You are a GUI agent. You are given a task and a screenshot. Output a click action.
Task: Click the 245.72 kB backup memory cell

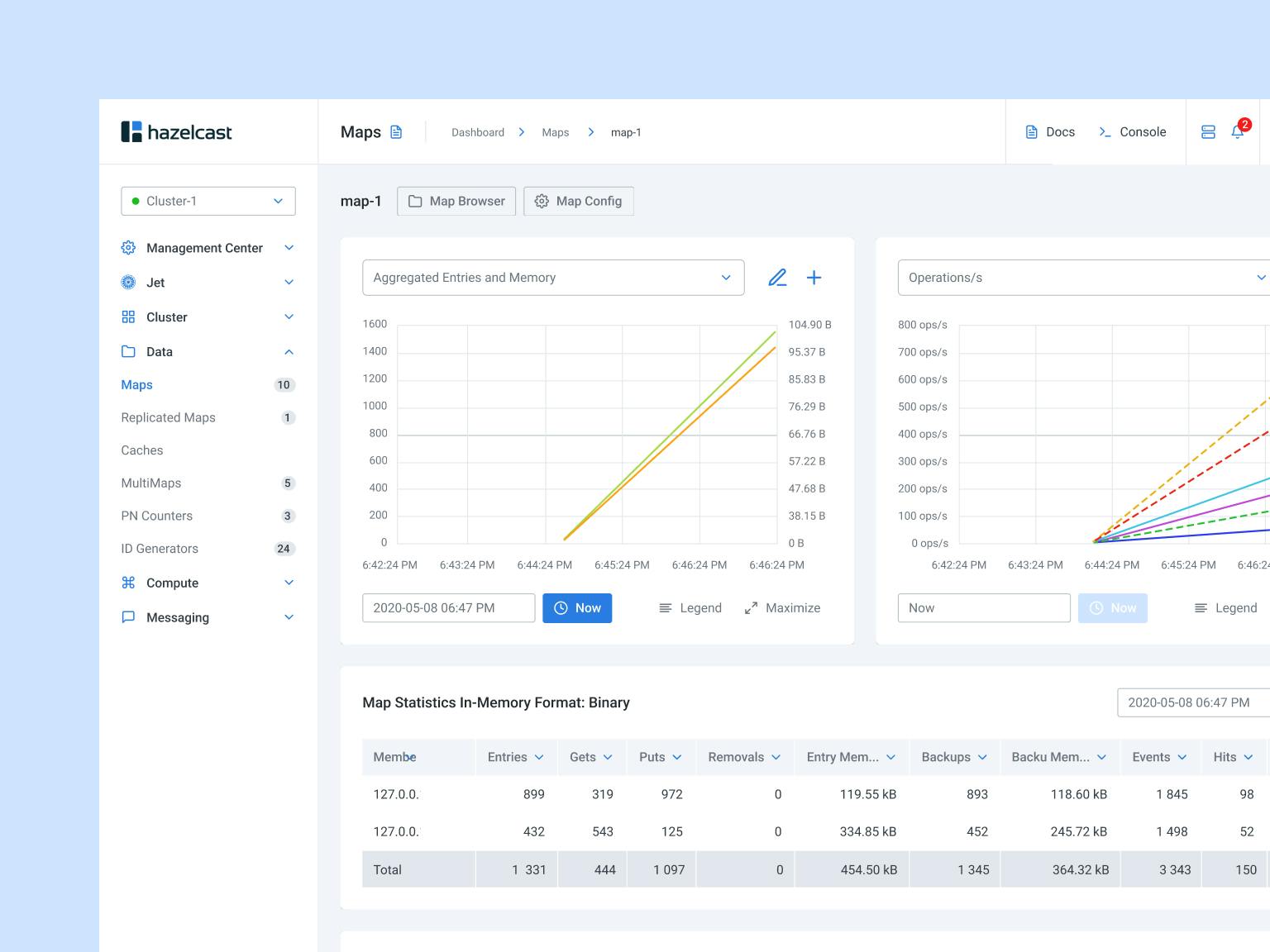[x=1079, y=831]
